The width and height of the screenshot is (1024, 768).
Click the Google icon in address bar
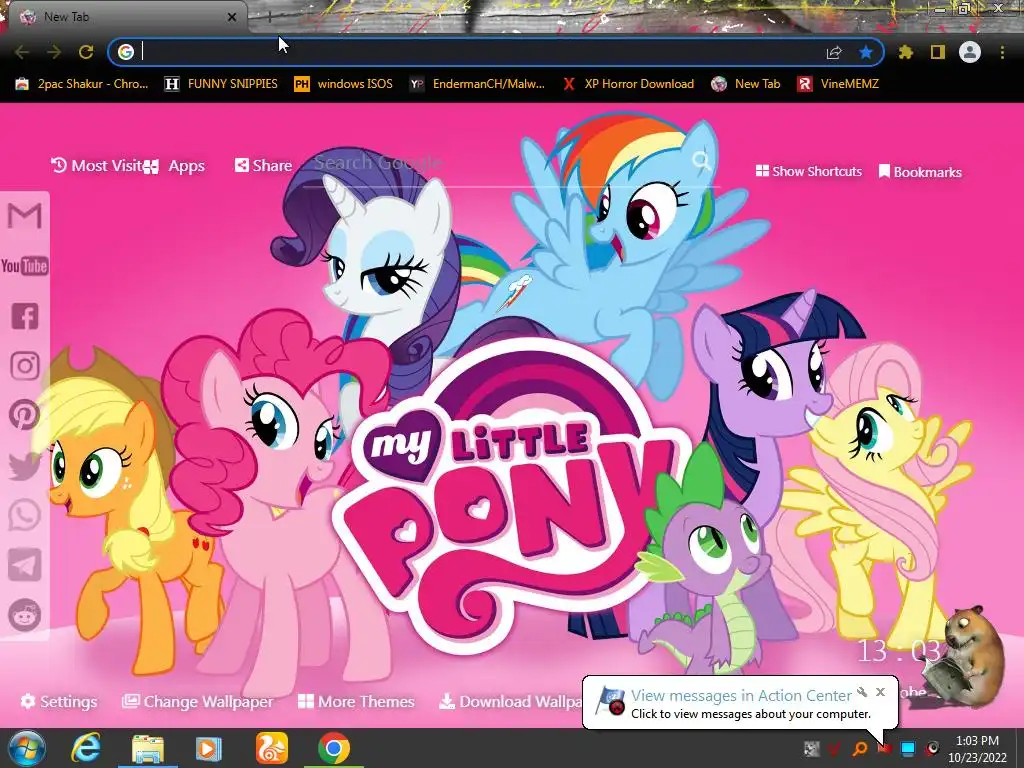(x=126, y=52)
